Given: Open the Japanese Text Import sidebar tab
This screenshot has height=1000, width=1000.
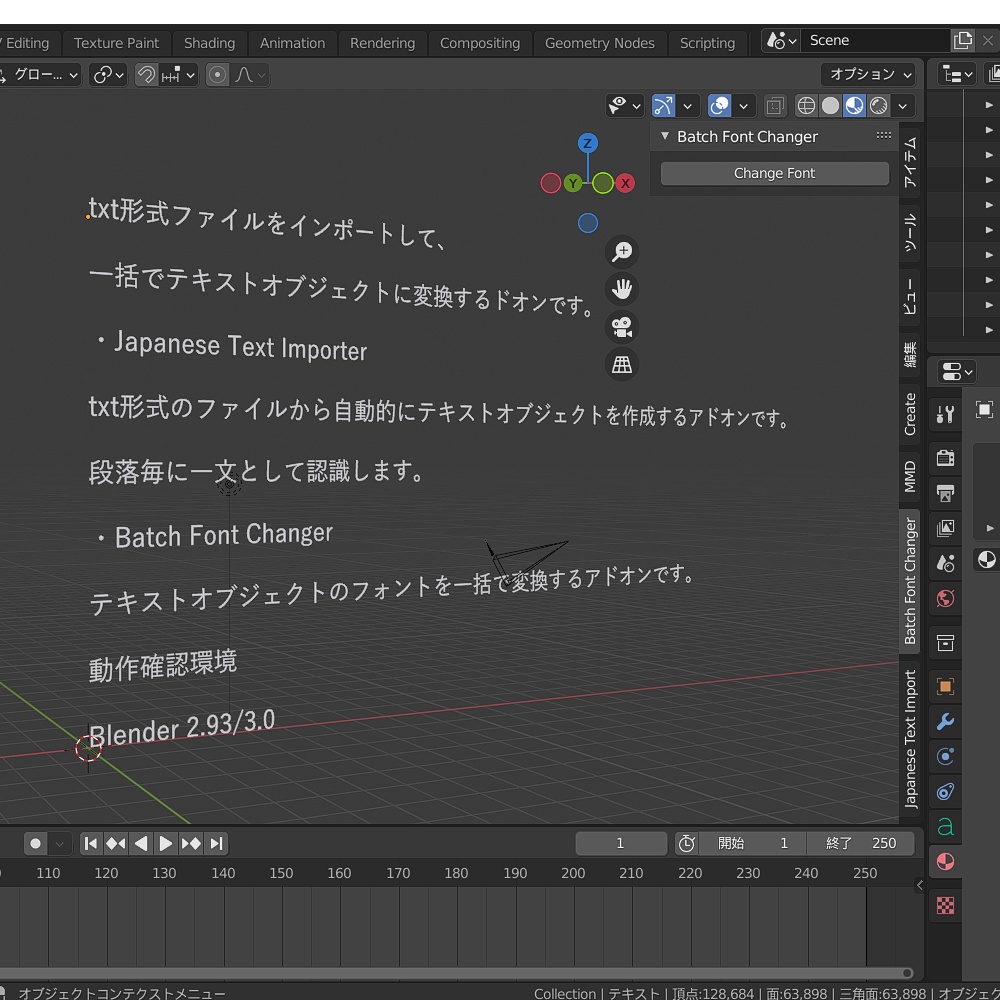Looking at the screenshot, I should (x=910, y=728).
